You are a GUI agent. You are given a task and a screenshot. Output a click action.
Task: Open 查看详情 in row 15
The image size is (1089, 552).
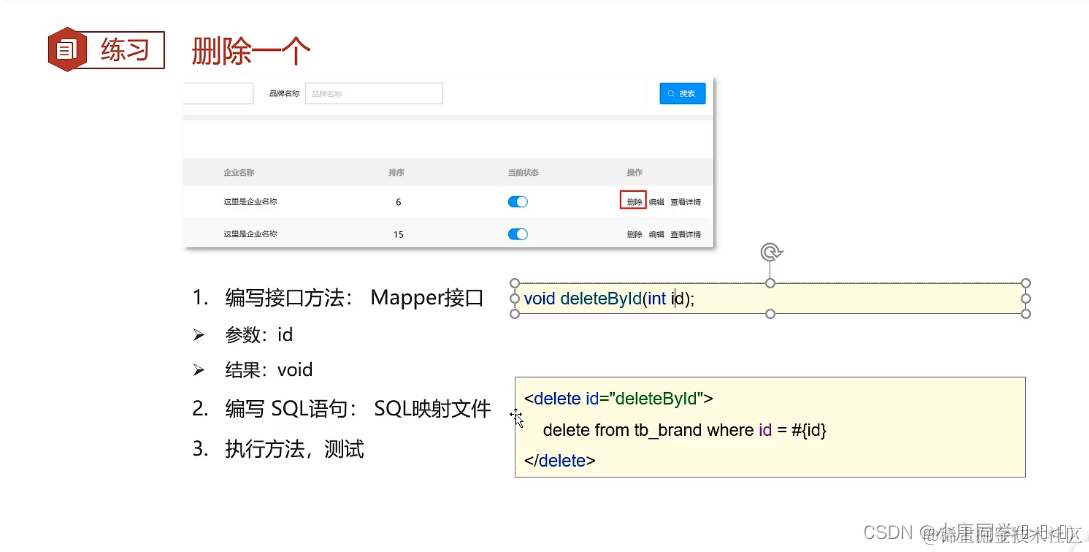coord(685,235)
